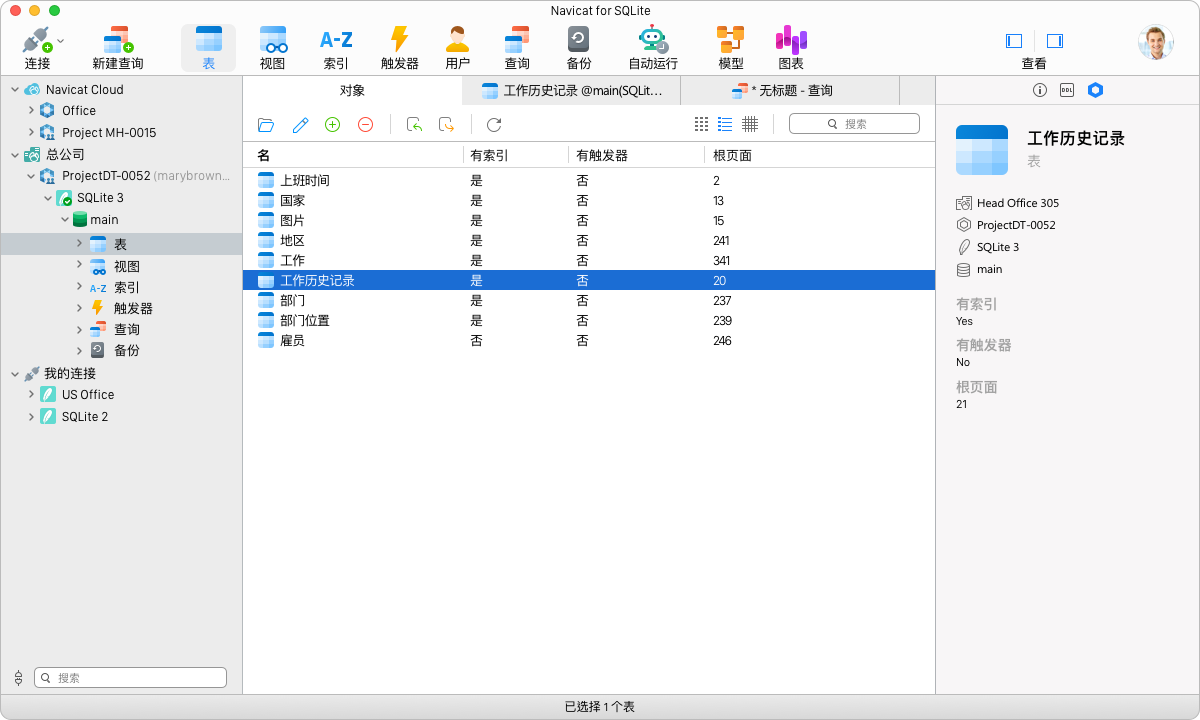Click the import wizard icon
1200x720 pixels.
tap(414, 125)
